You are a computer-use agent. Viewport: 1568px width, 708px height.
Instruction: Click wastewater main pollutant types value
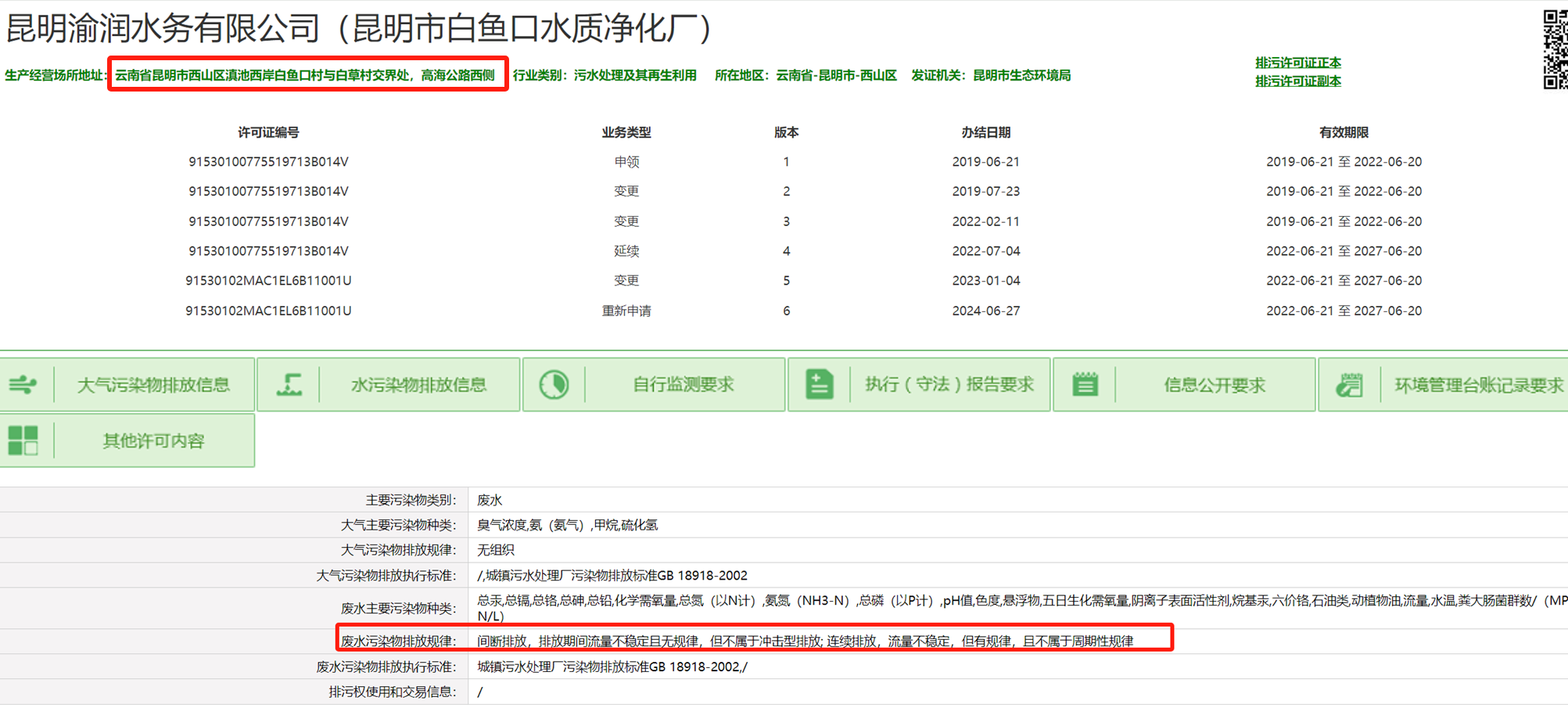tap(1021, 608)
